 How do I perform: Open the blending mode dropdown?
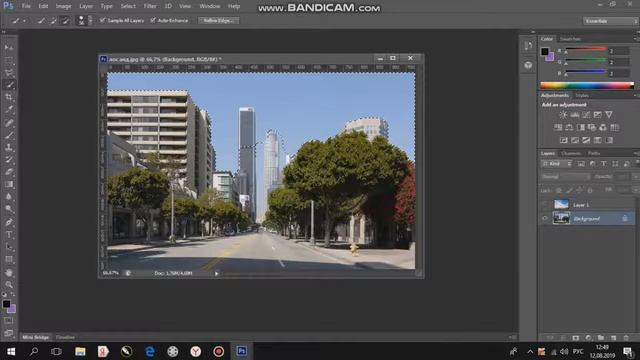(566, 177)
